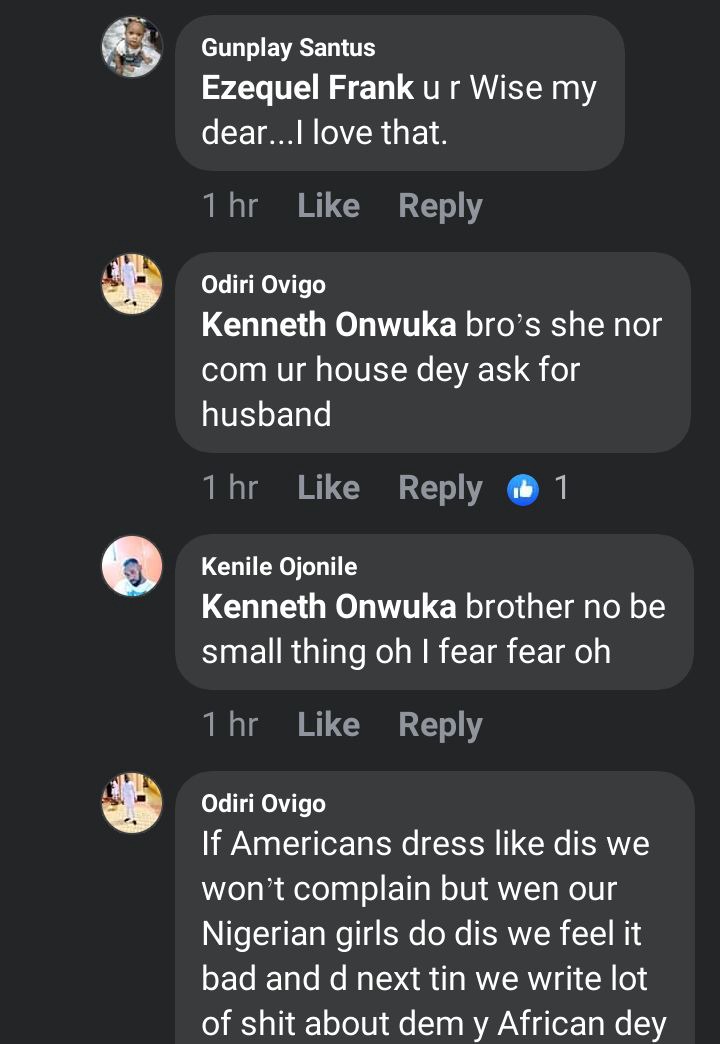This screenshot has width=720, height=1044.
Task: Reply to Kenile Ojonile's comment
Action: pyautogui.click(x=440, y=725)
